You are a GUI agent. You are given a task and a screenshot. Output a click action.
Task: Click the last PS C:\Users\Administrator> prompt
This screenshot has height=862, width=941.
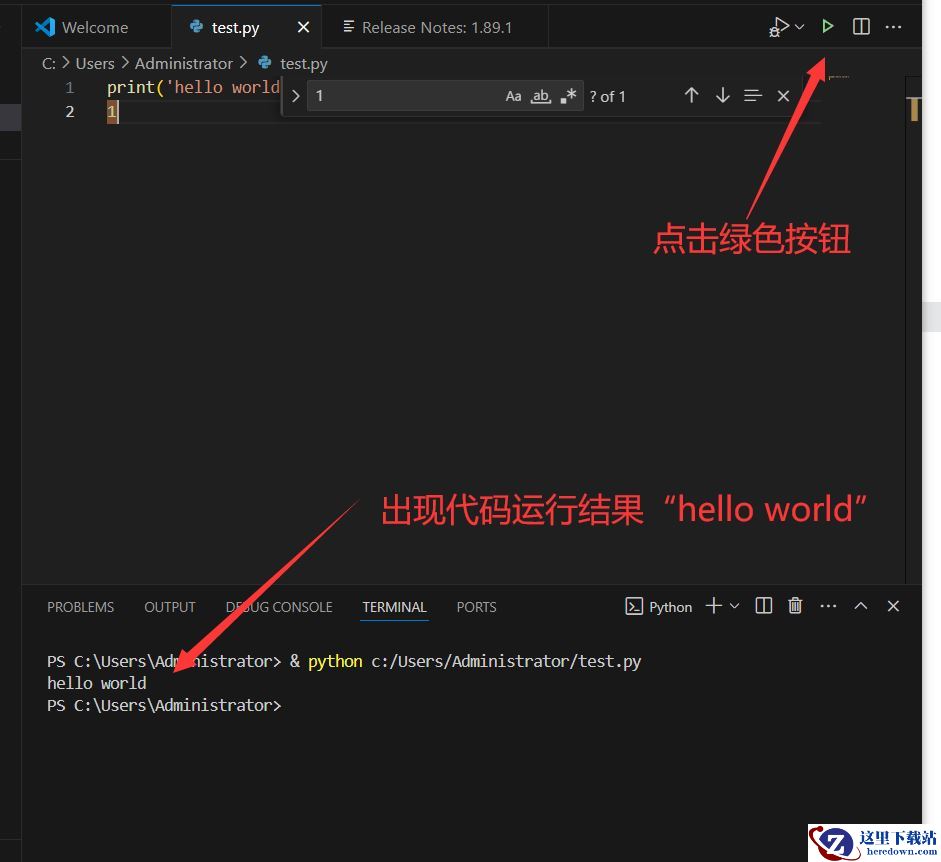(x=164, y=705)
